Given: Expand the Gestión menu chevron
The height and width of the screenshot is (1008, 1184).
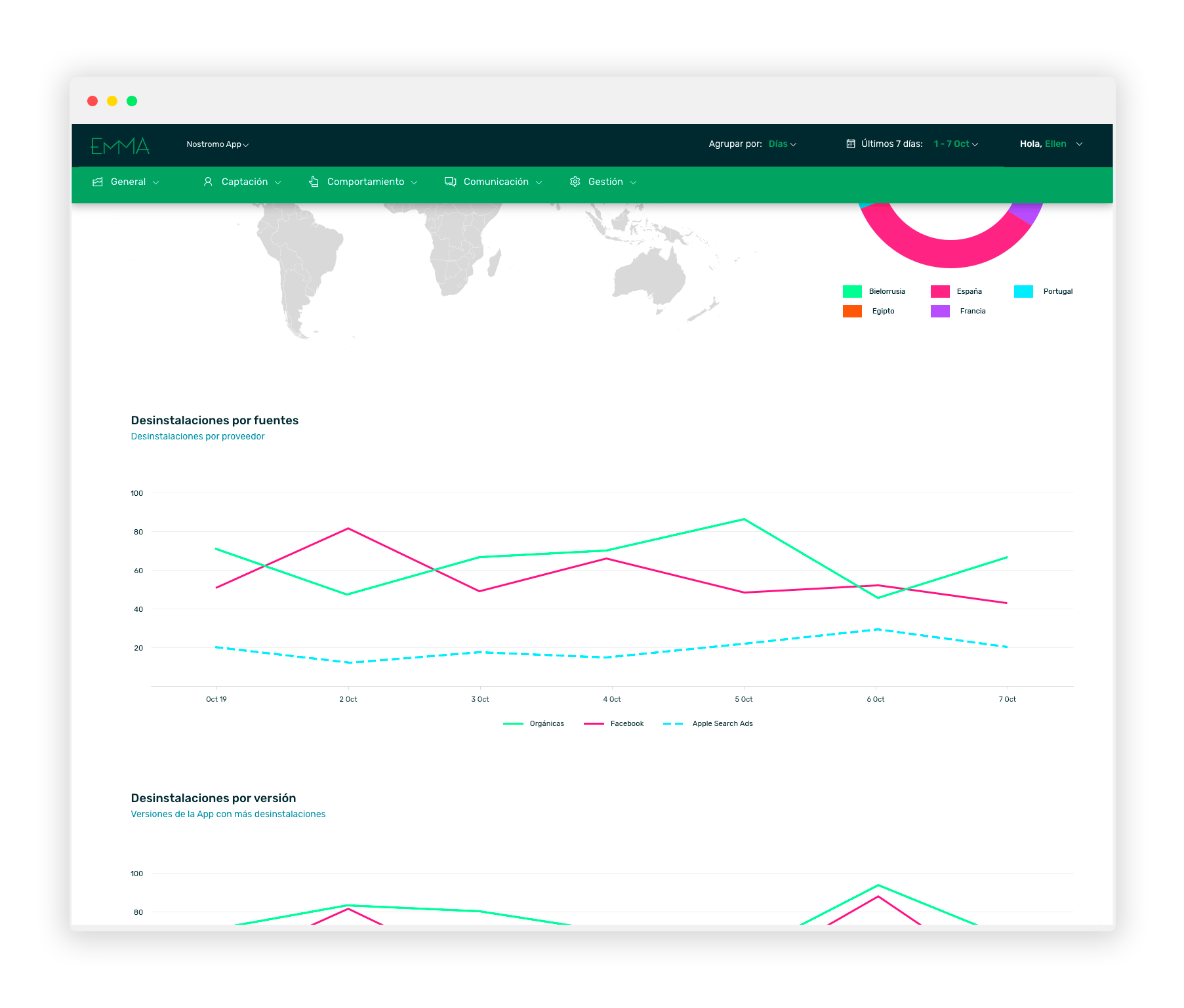Looking at the screenshot, I should point(634,182).
